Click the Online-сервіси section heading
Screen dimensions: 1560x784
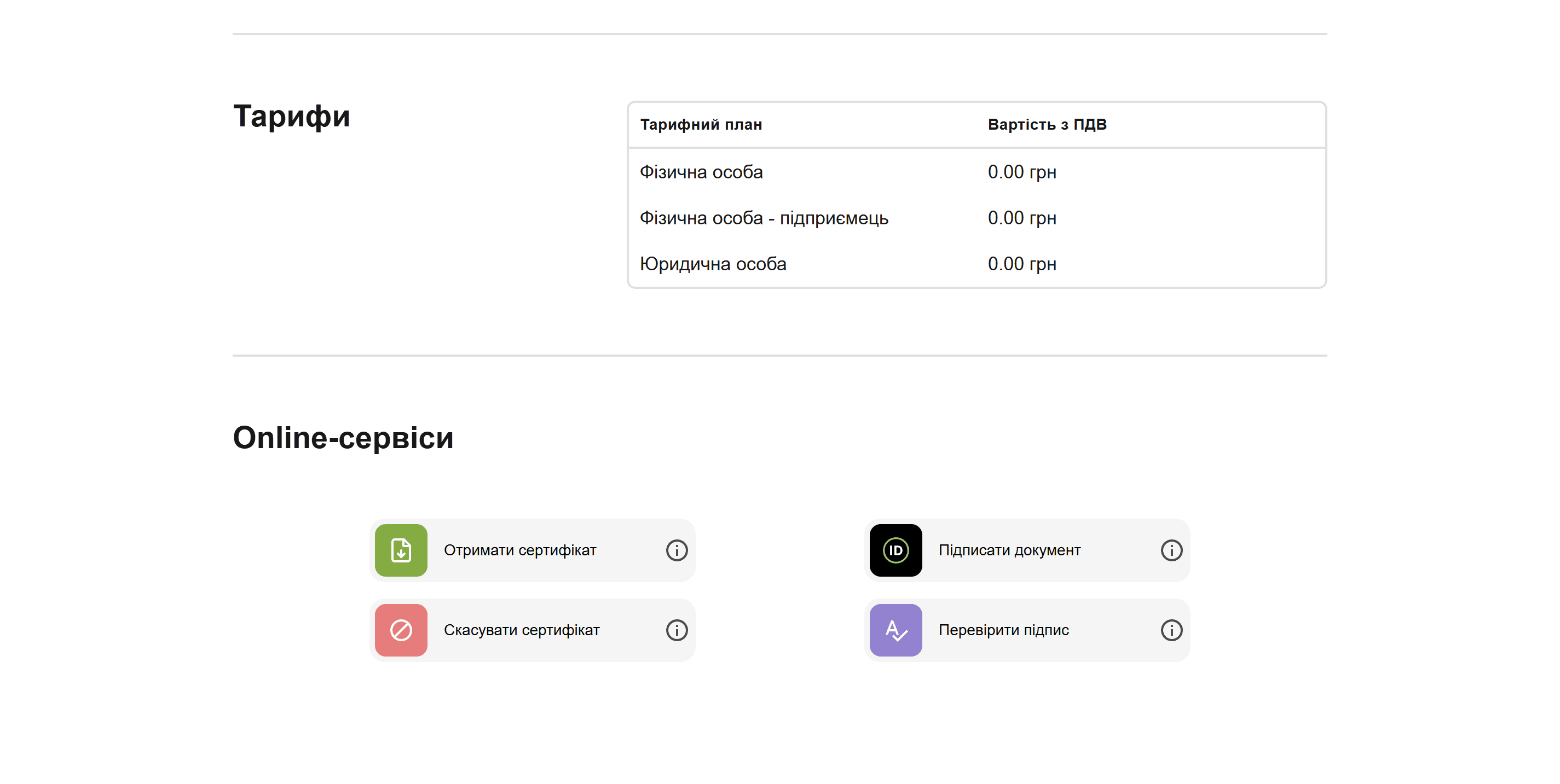click(343, 437)
